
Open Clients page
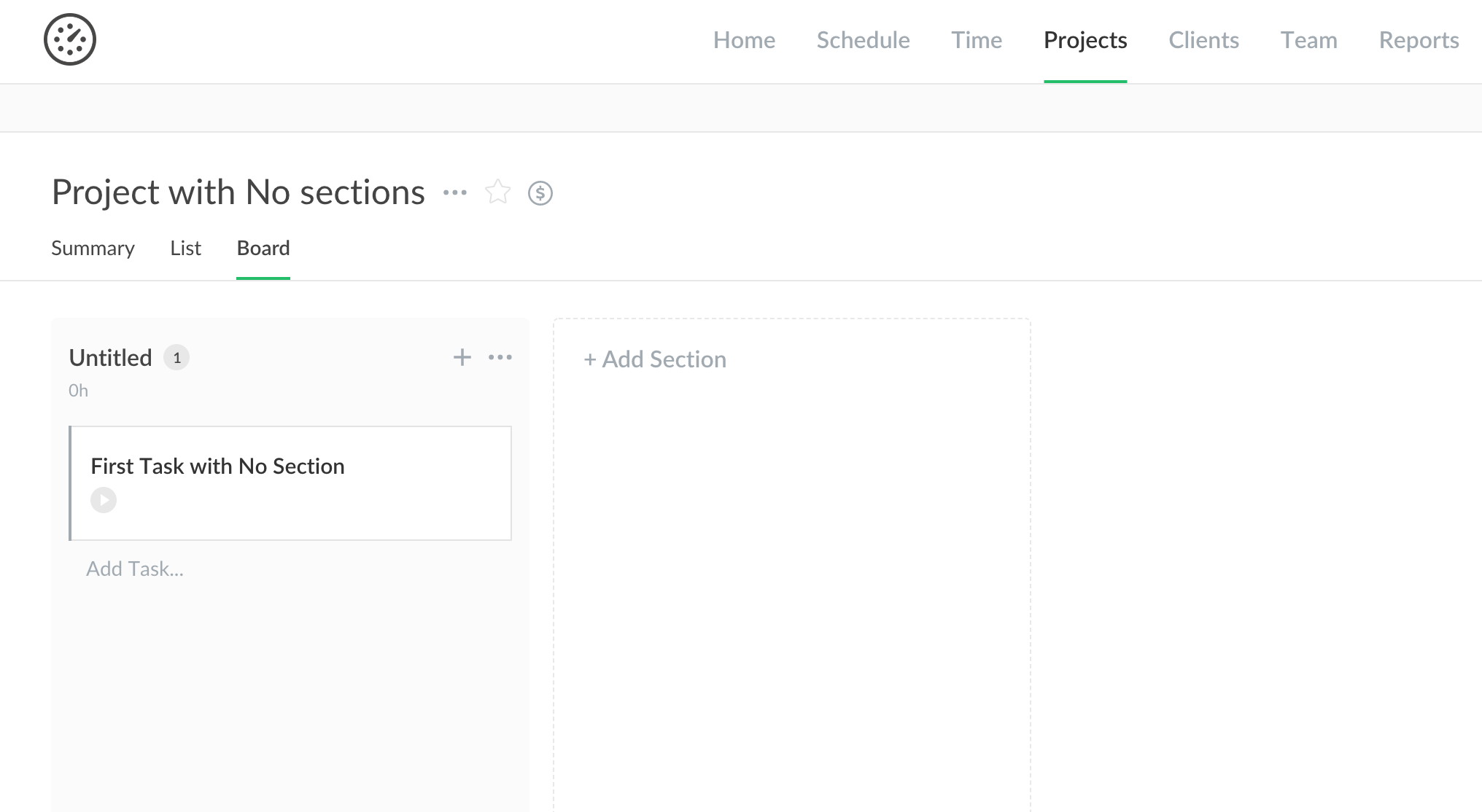point(1203,40)
